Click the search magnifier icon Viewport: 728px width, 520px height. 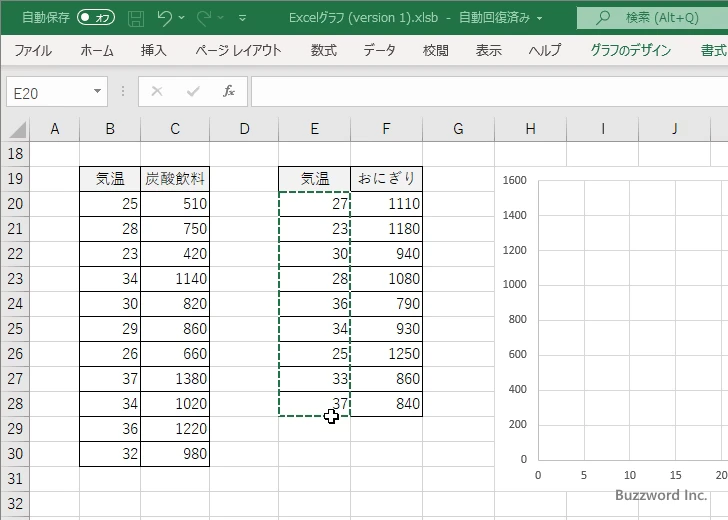(603, 18)
